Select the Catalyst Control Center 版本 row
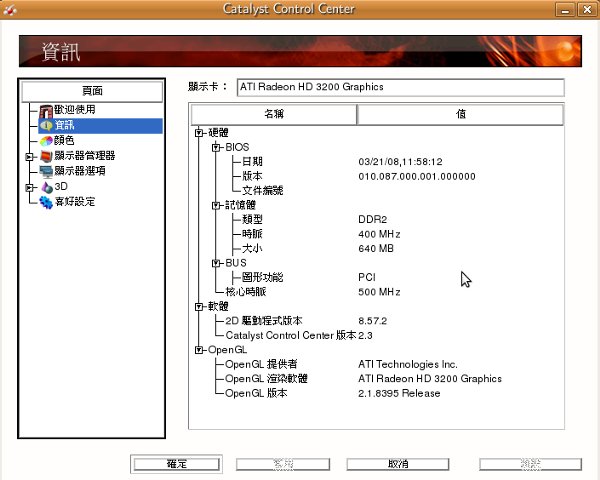The height and width of the screenshot is (480, 600). coord(291,336)
